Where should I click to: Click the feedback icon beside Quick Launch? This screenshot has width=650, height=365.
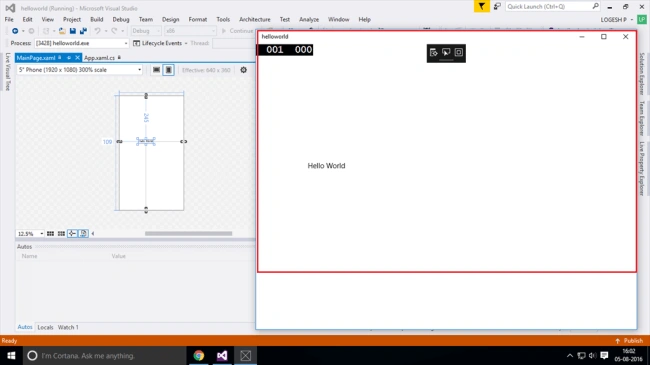pyautogui.click(x=497, y=6)
